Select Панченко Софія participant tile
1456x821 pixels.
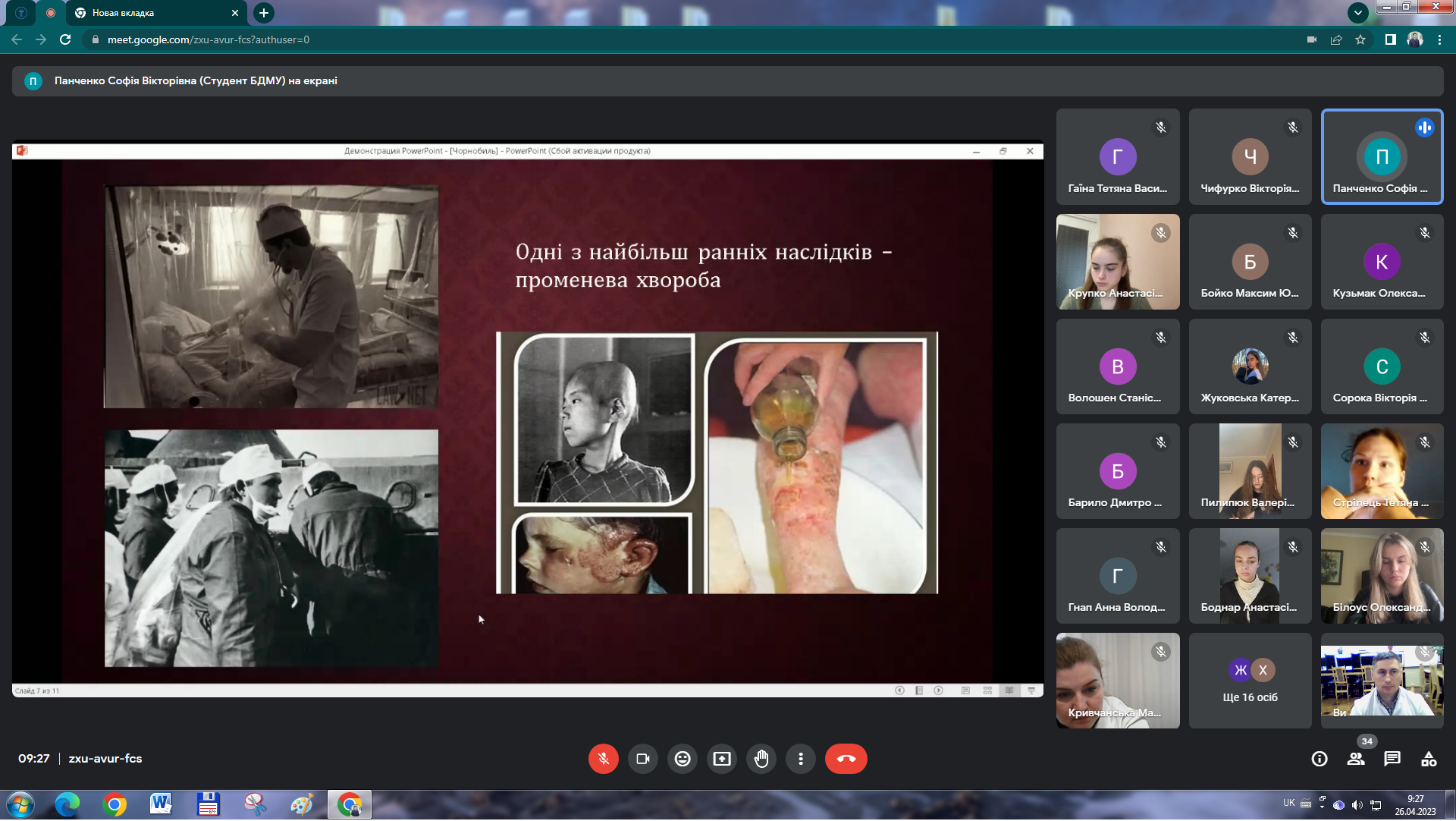tap(1382, 157)
